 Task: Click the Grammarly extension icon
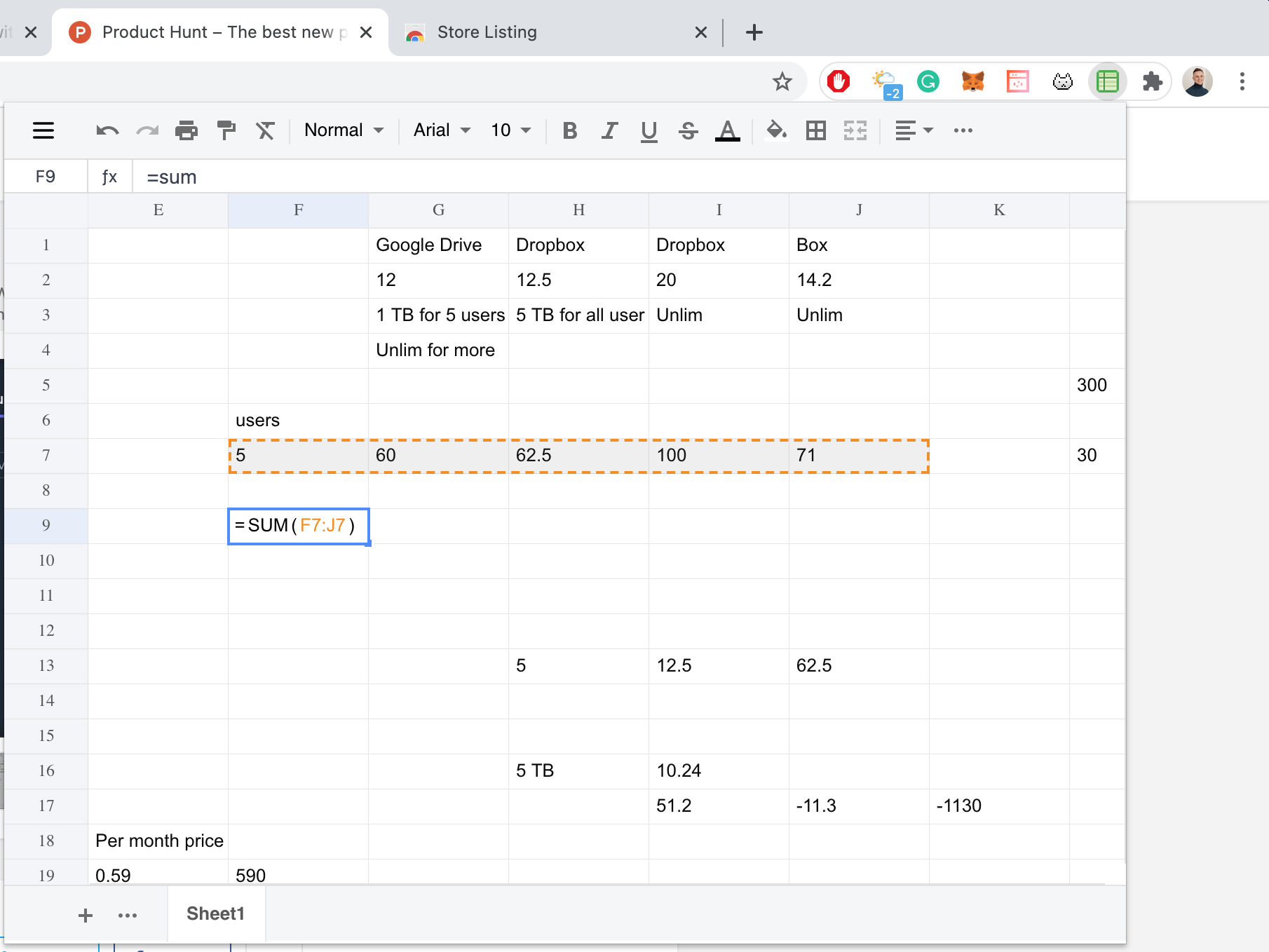pyautogui.click(x=928, y=82)
